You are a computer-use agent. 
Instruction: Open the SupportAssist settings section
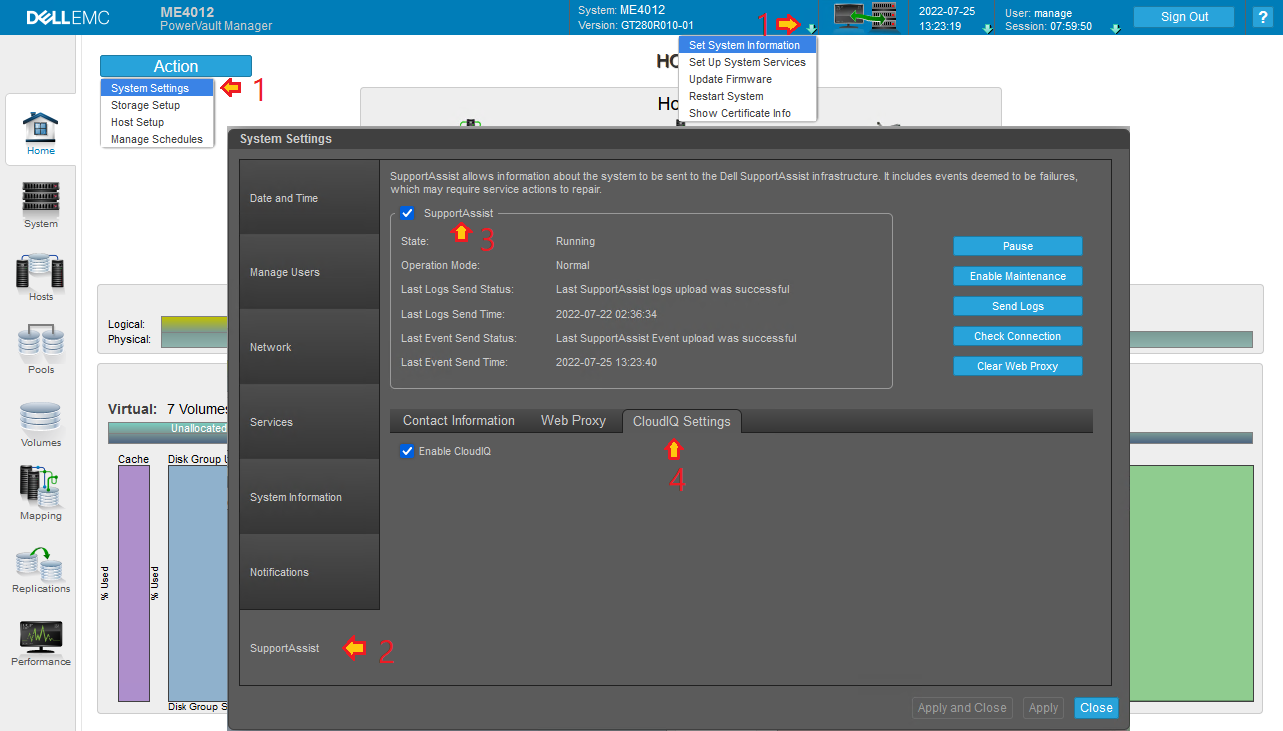284,647
